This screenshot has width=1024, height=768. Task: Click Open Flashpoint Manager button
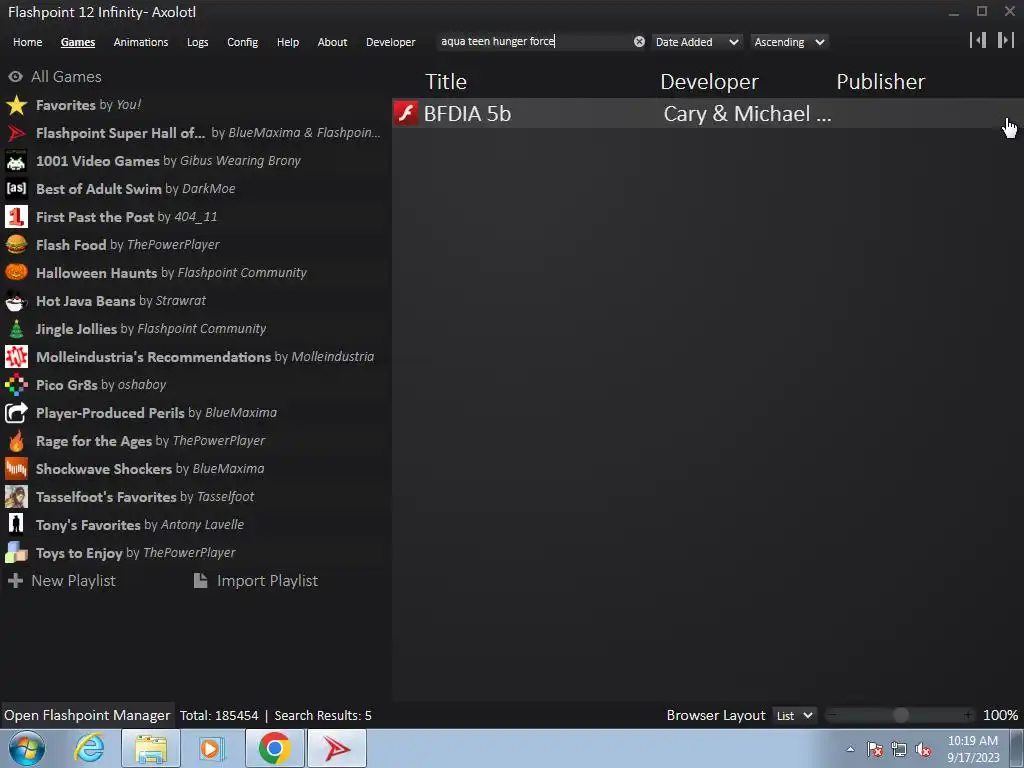pyautogui.click(x=88, y=716)
